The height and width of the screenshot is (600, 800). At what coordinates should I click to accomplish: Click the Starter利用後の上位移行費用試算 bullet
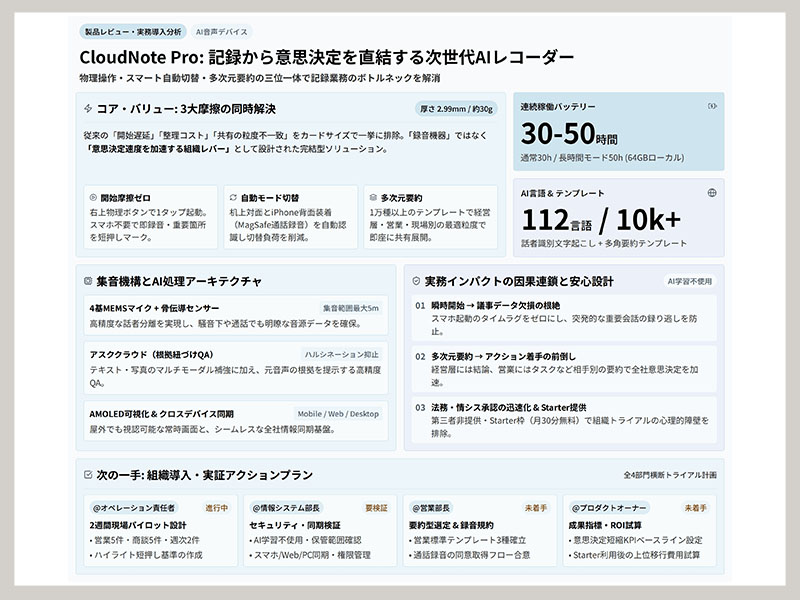(x=634, y=555)
